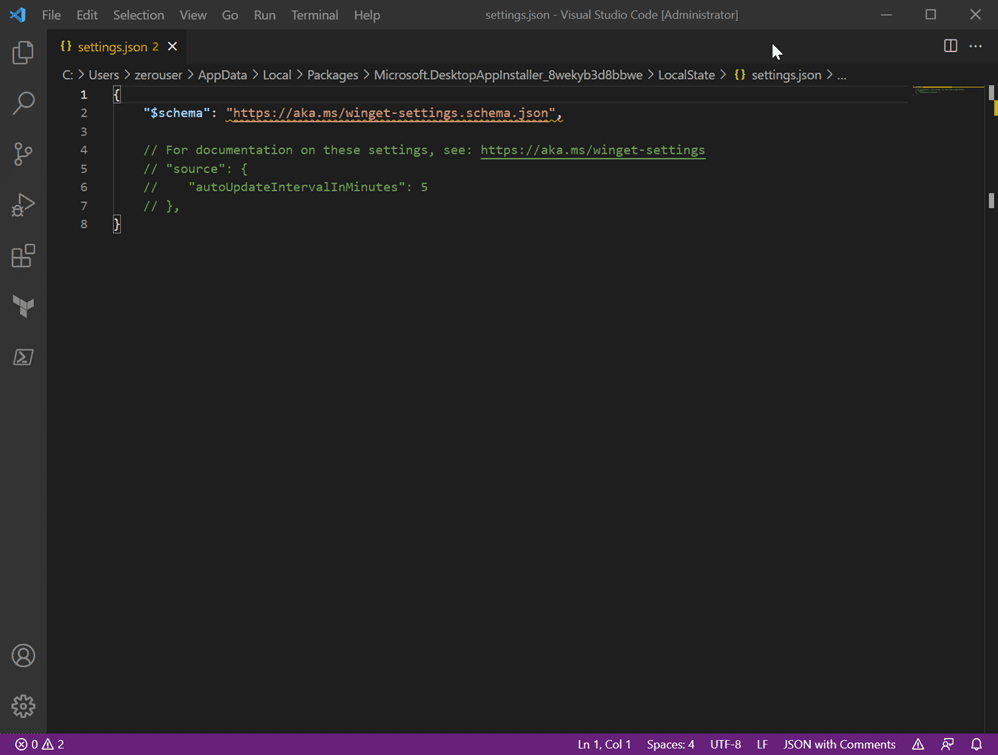The height and width of the screenshot is (755, 998).
Task: Open the Terraform extension icon
Action: 23,306
